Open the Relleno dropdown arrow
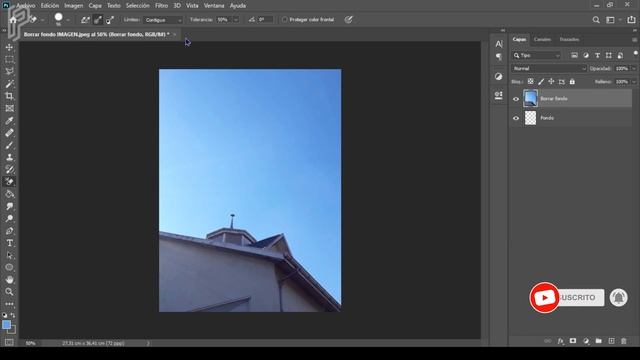The width and height of the screenshot is (640, 360). click(634, 82)
